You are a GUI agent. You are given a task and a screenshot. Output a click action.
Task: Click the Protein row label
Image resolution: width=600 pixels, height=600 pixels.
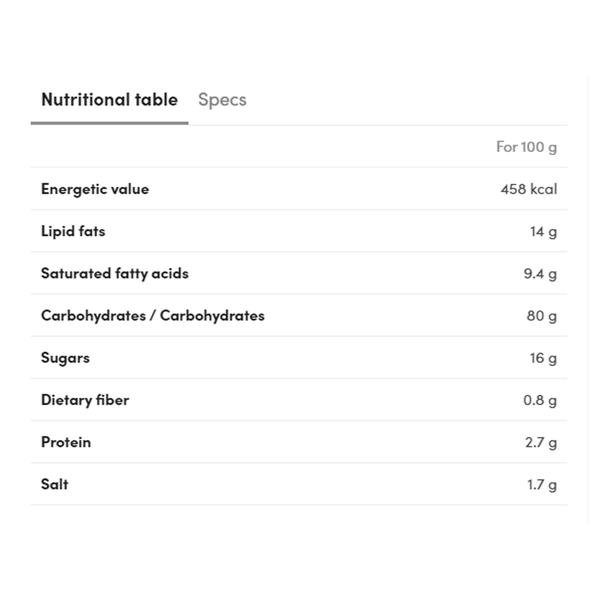coord(66,441)
